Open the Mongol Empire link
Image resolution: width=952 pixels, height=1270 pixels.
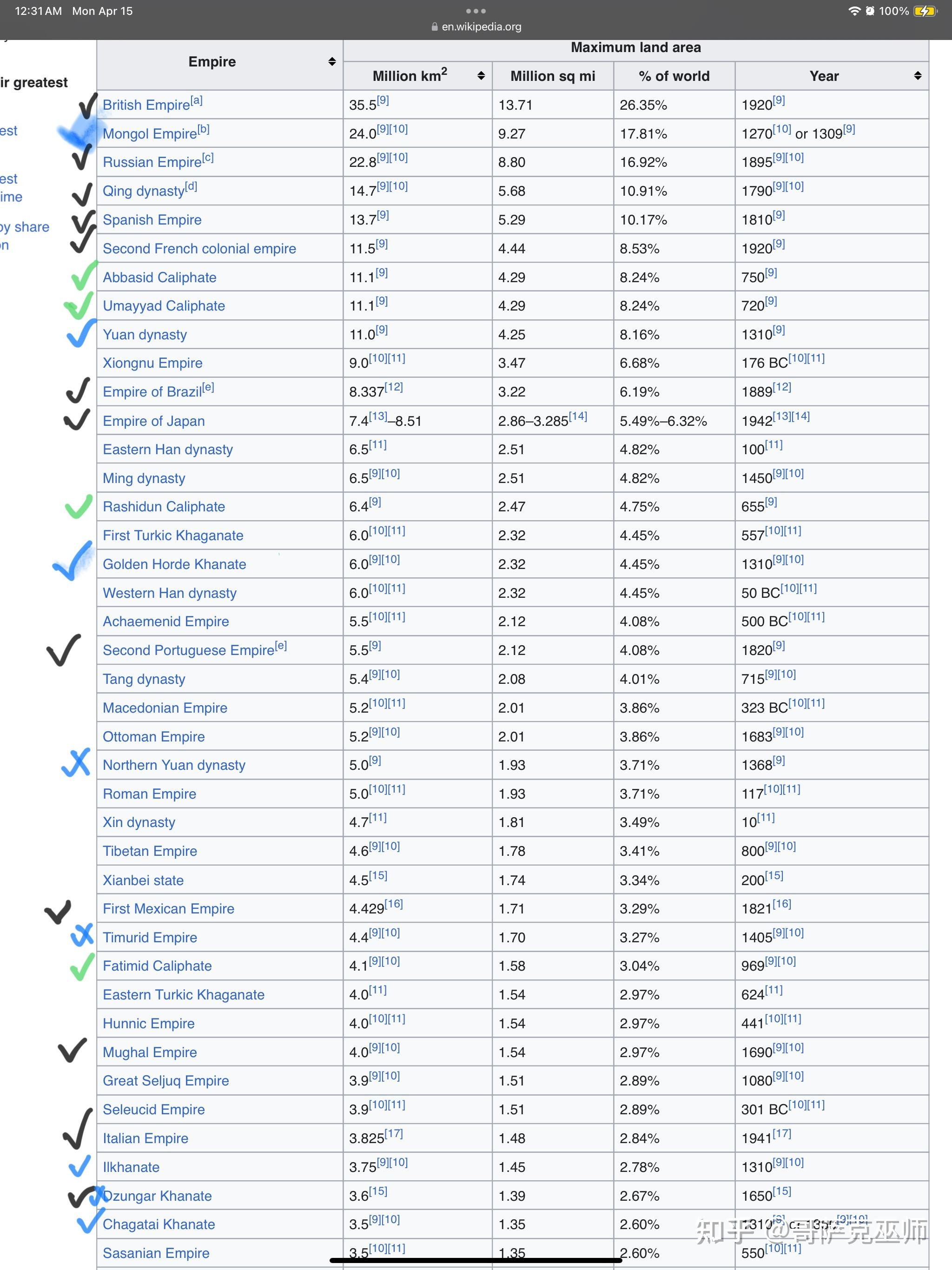pos(150,134)
